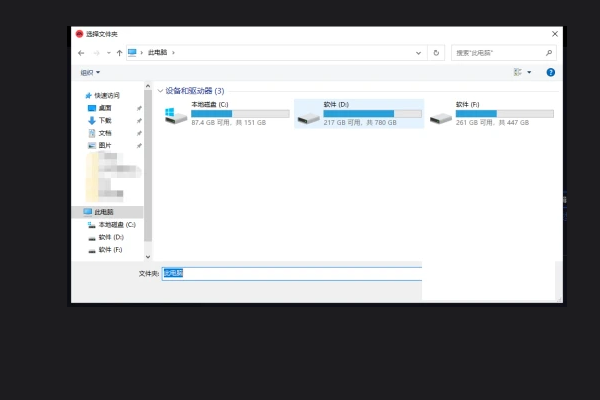Change the view layout icon
This screenshot has width=600, height=400.
click(x=518, y=72)
